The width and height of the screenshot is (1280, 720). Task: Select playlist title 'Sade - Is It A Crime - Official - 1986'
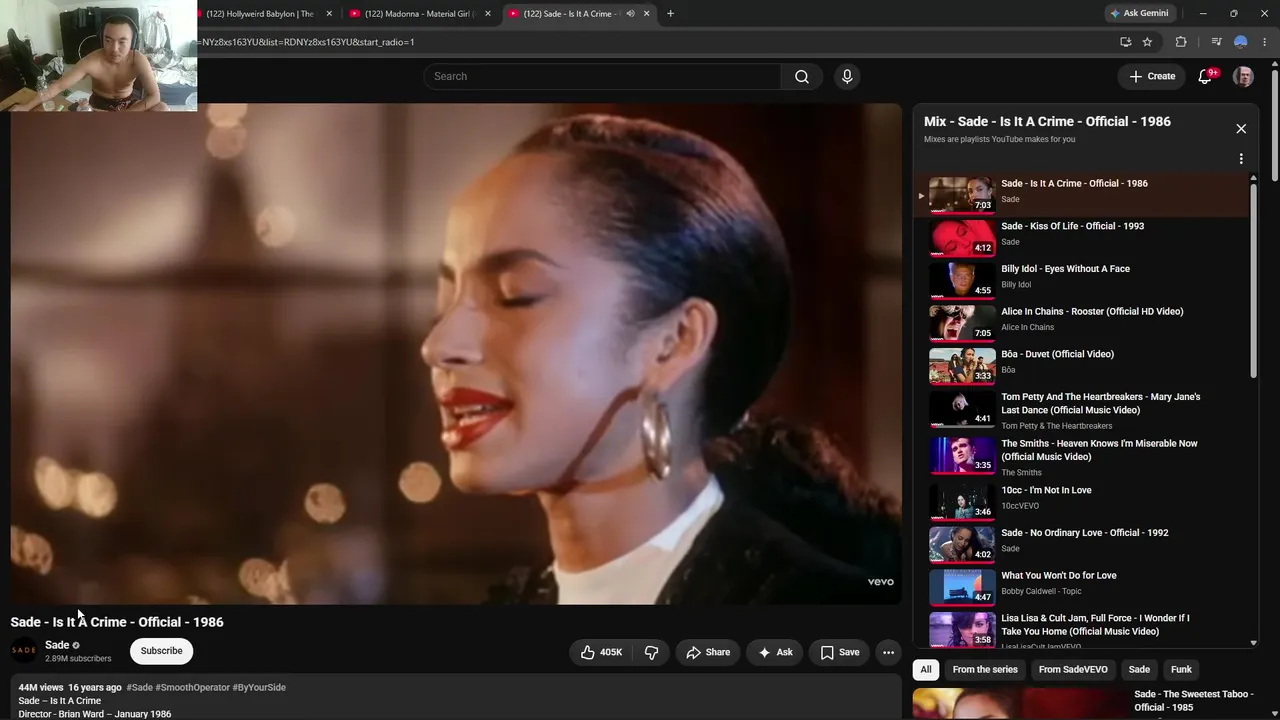pos(1074,184)
